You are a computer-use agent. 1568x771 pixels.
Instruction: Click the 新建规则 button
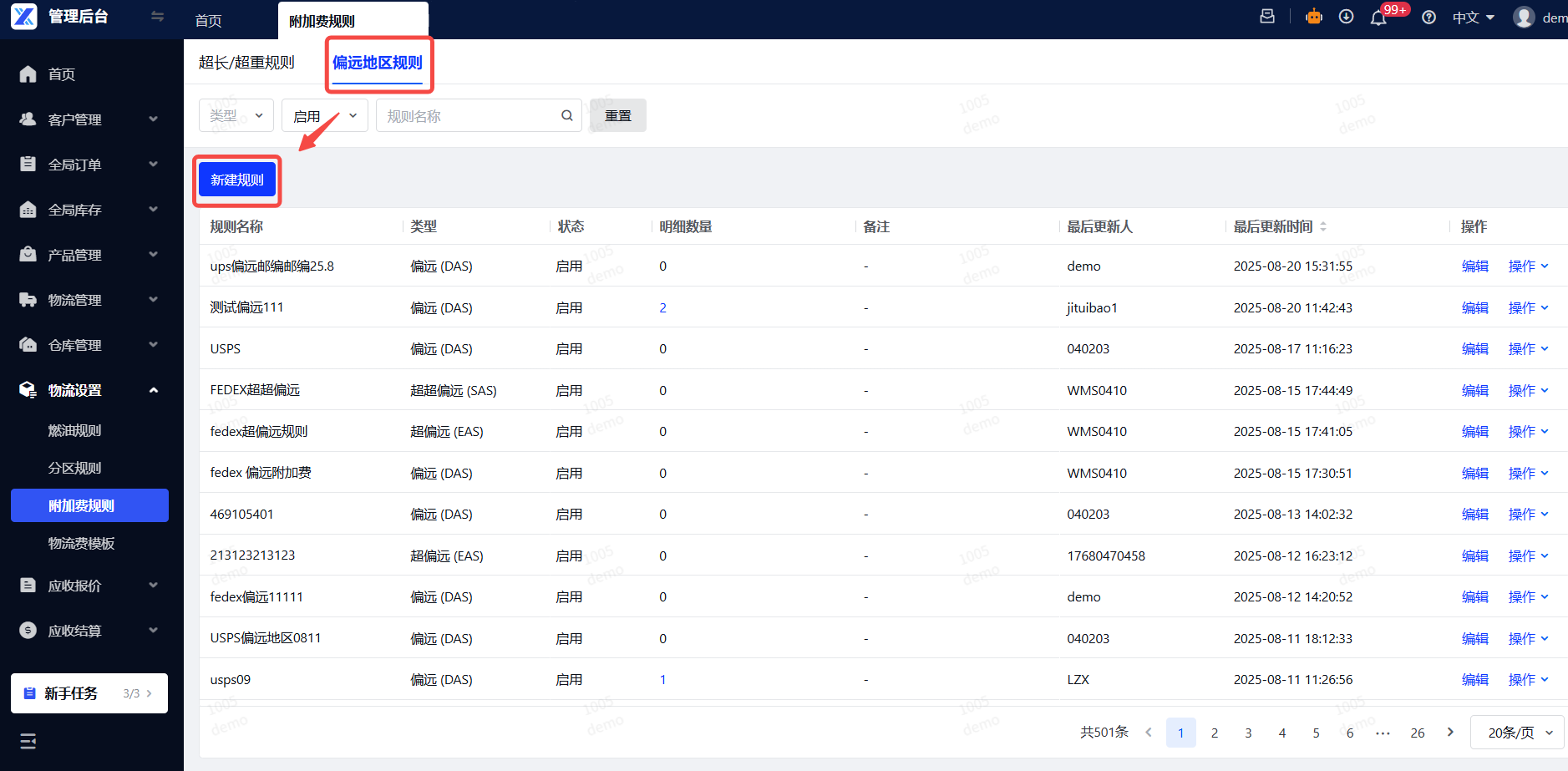coord(237,180)
